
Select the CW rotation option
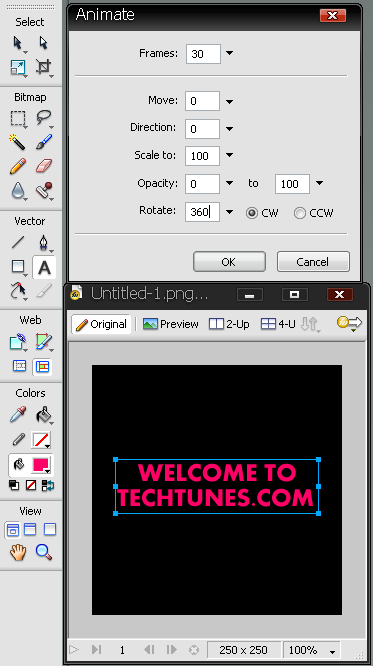click(252, 213)
